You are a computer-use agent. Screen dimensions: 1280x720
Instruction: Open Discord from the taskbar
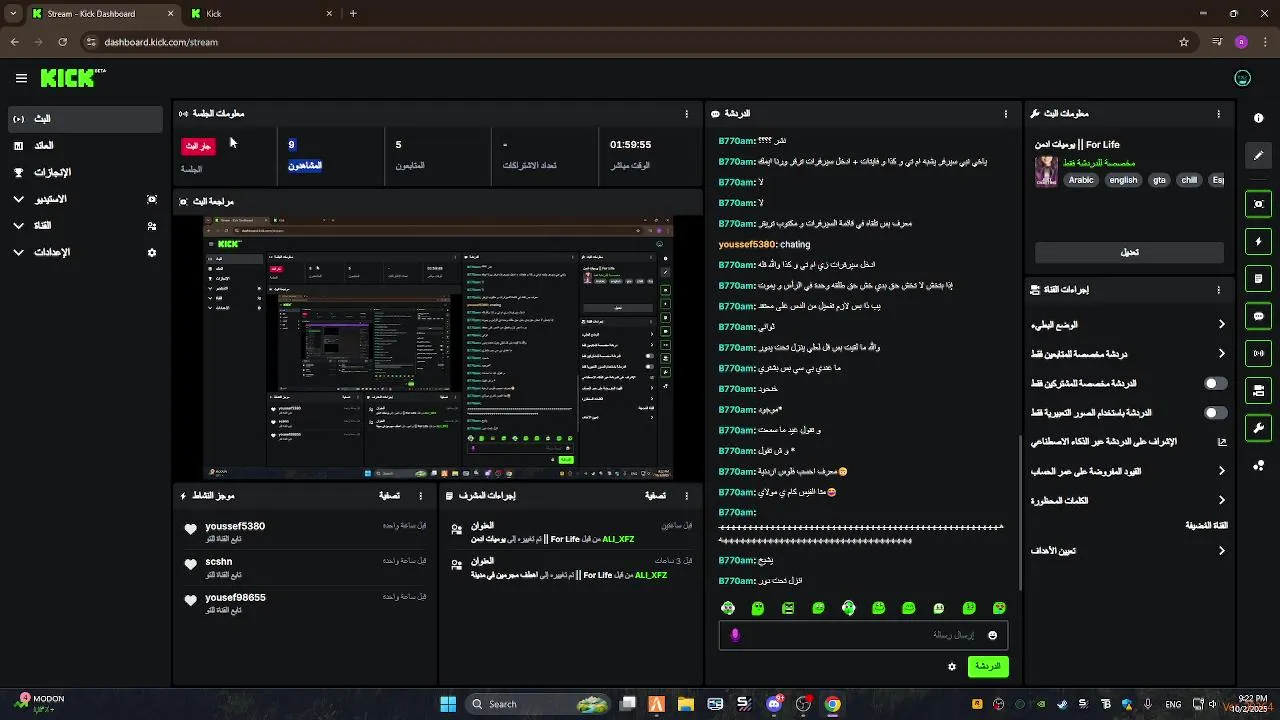[774, 704]
